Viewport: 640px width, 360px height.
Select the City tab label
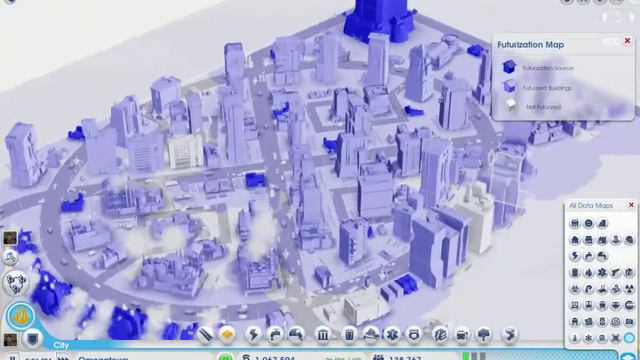tap(61, 345)
